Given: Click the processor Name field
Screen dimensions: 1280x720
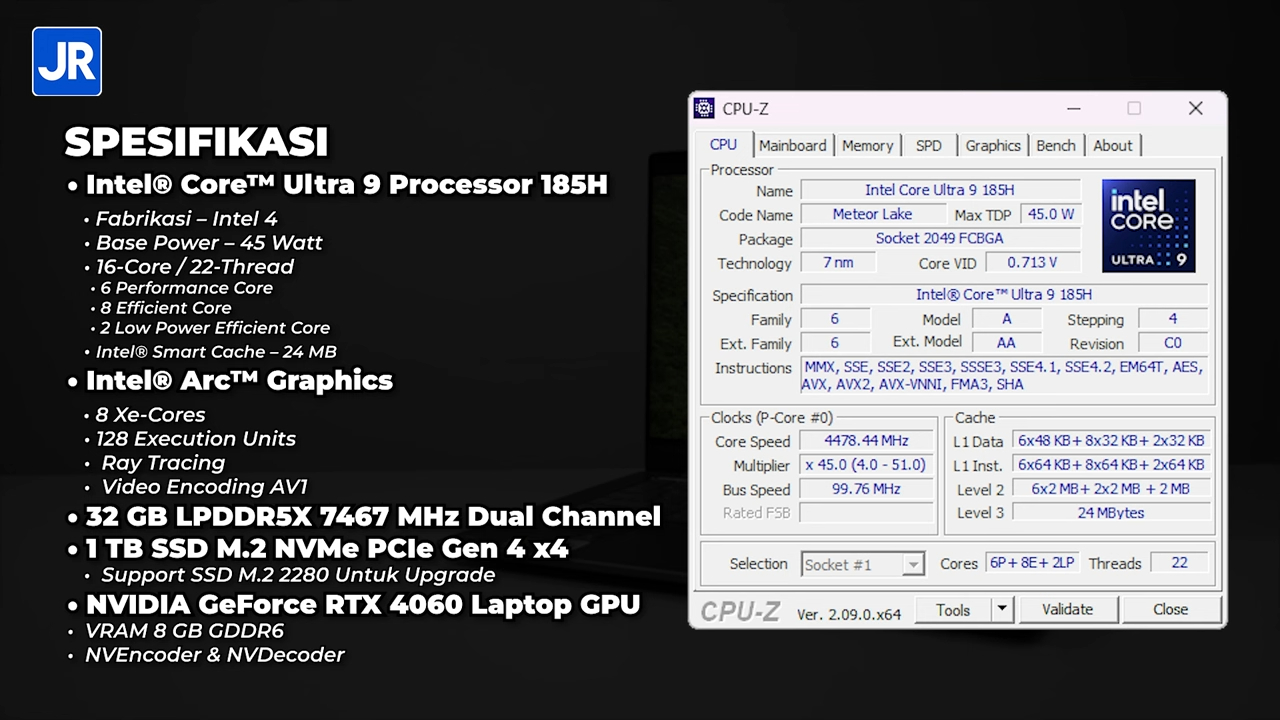Looking at the screenshot, I should point(939,190).
